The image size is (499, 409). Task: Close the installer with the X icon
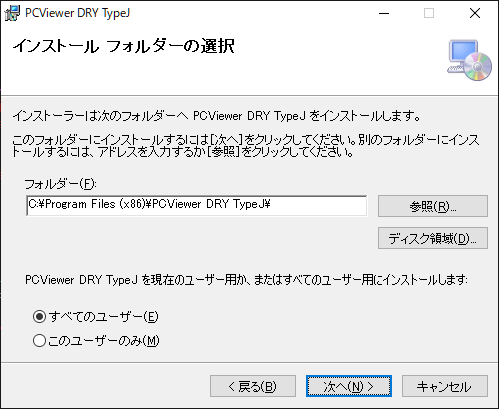pyautogui.click(x=475, y=13)
